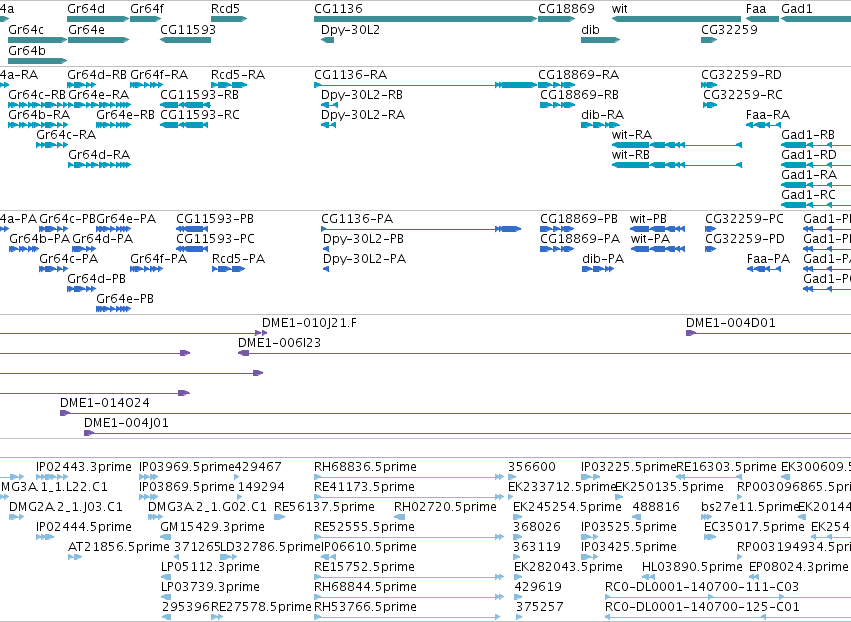Viewport: 851px width, 622px height.
Task: Select the Gr64f gene feature
Action: (145, 19)
